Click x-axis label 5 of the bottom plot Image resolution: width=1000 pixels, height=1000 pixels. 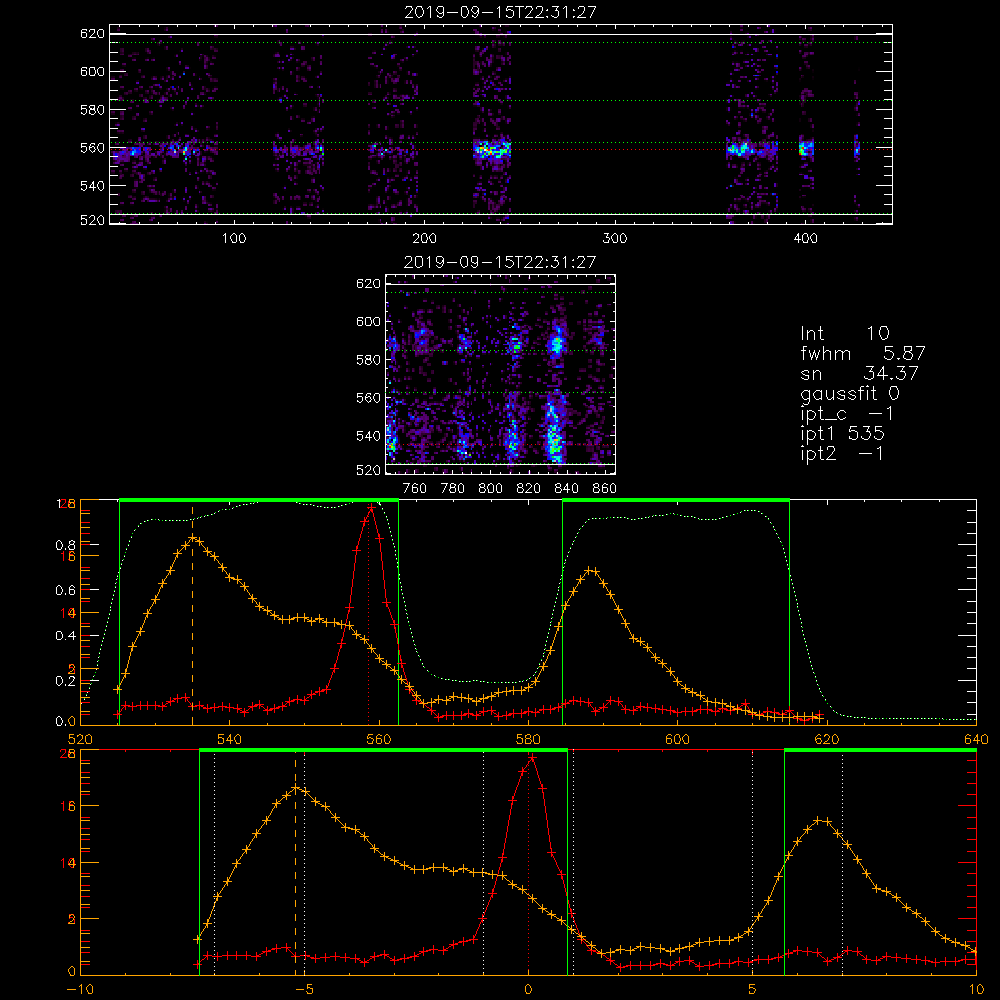(753, 990)
